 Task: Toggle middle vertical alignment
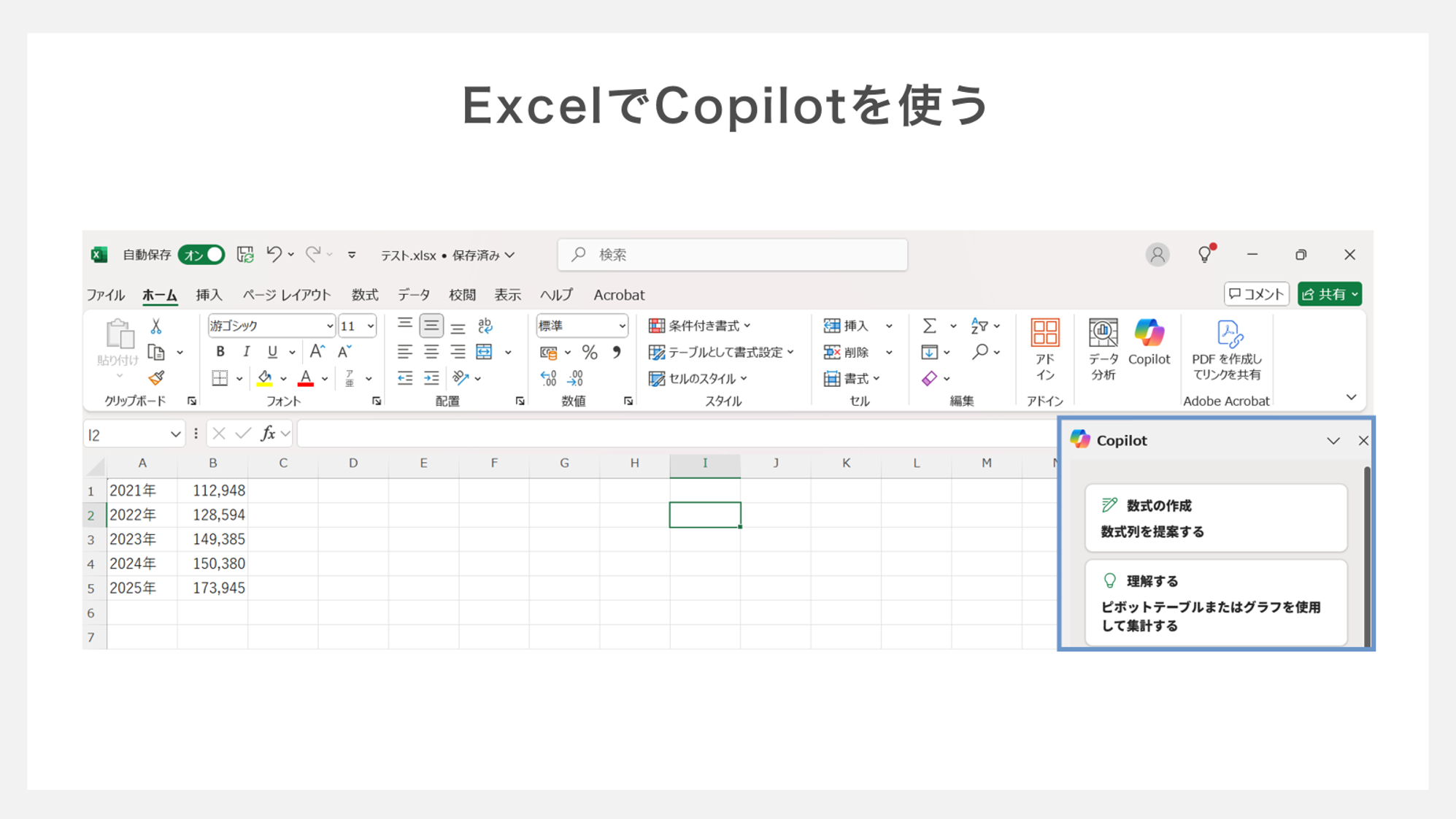coord(431,326)
